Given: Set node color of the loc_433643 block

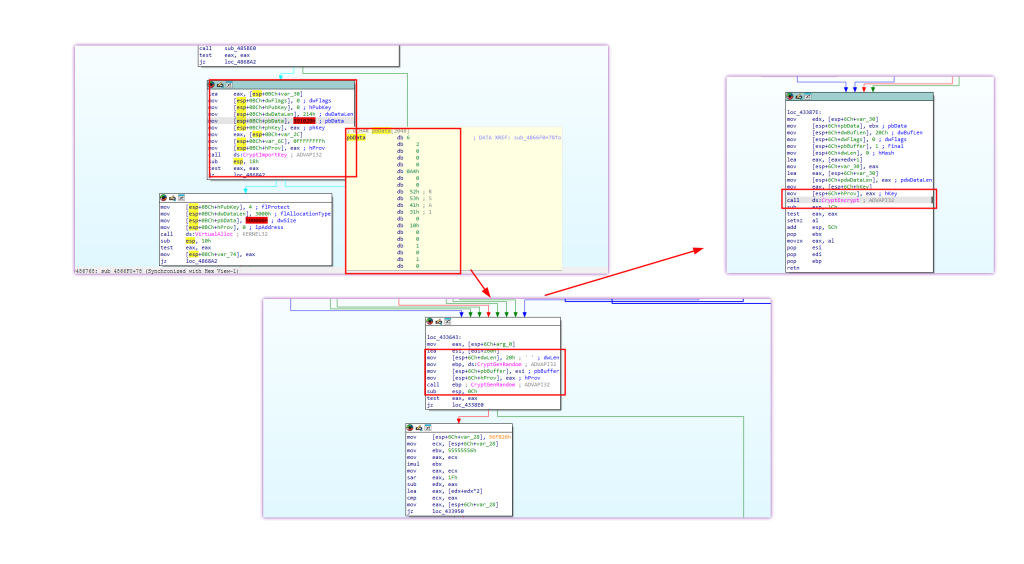Looking at the screenshot, I should (430, 322).
